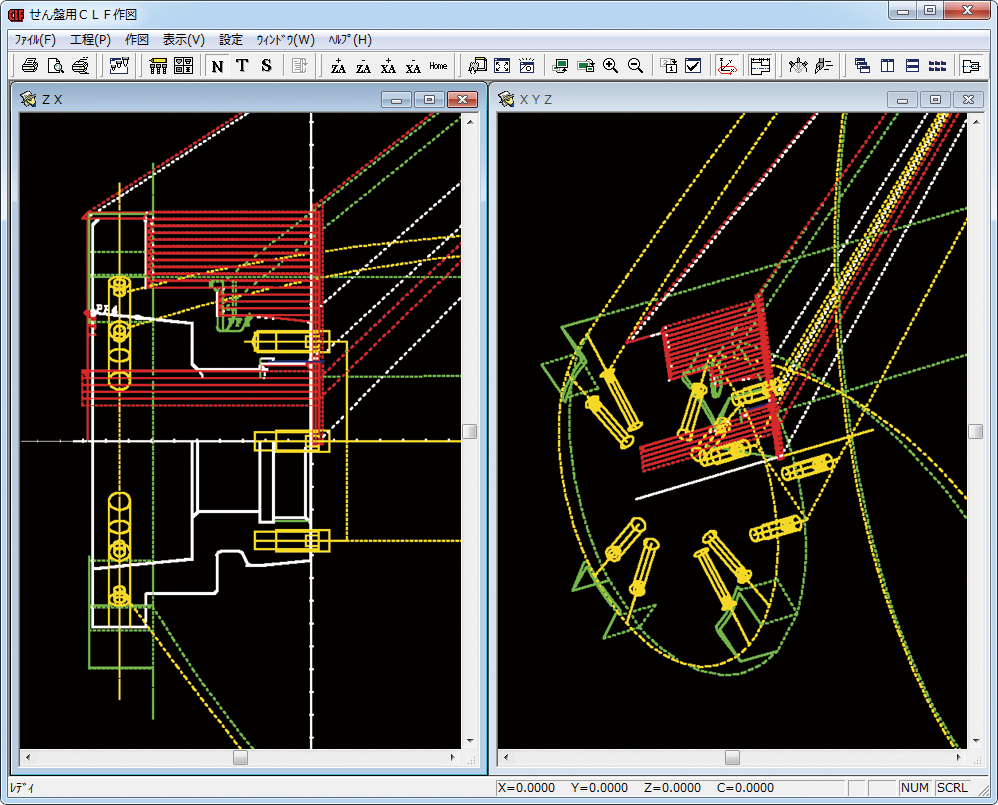Click ZX window scroll up arrow

470,121
